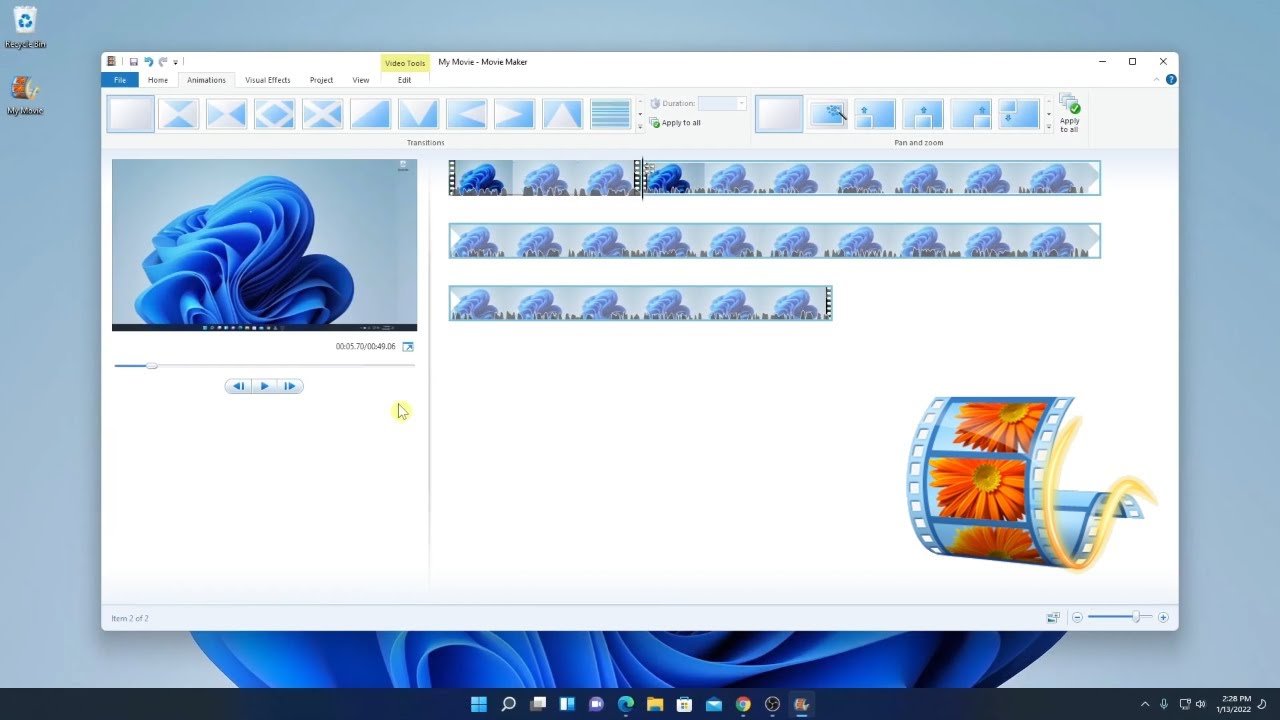The width and height of the screenshot is (1280, 720).
Task: Apply the downward V-shaped wedge transition
Action: [x=419, y=114]
